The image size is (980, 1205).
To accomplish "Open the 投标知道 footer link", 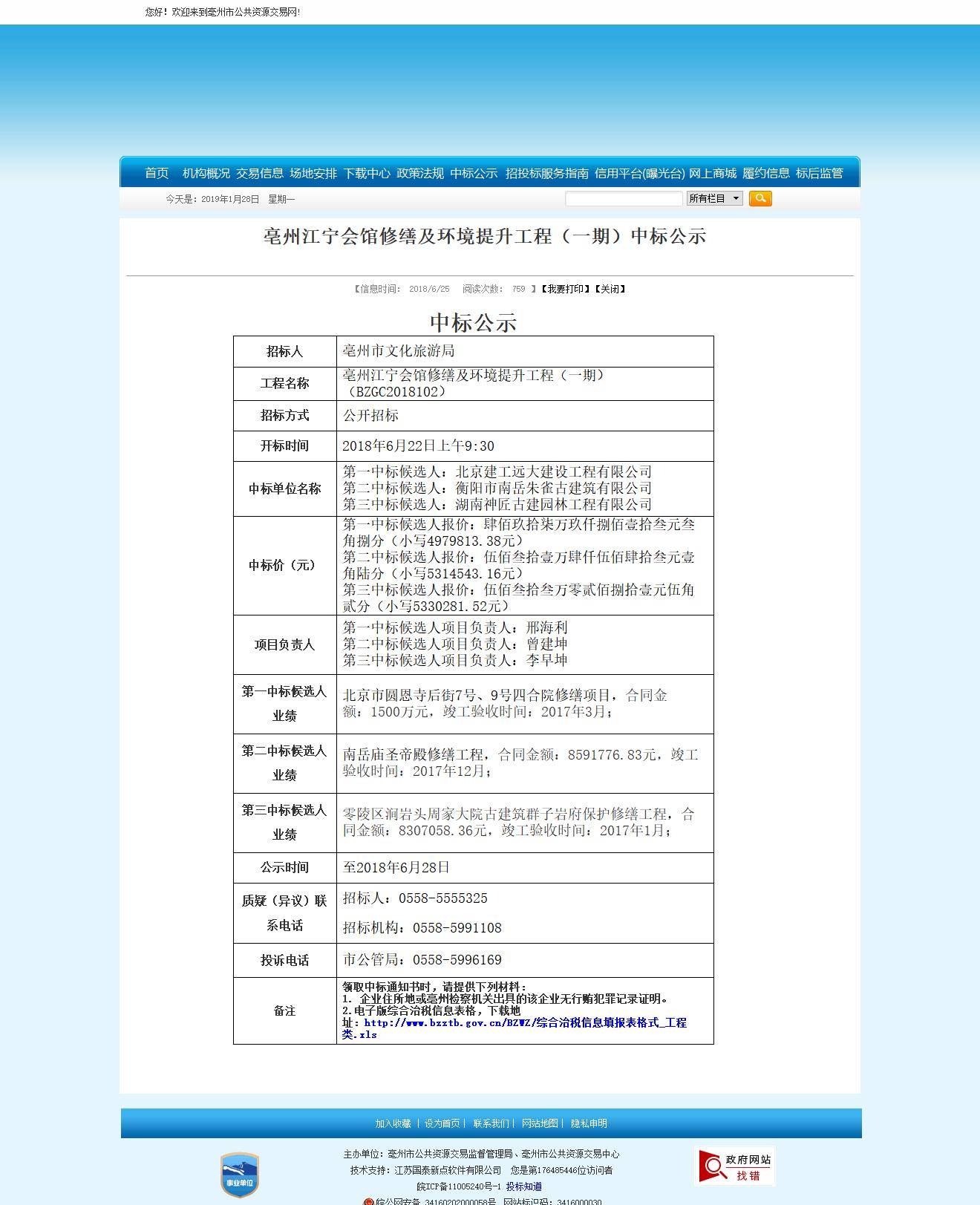I will [x=523, y=1186].
